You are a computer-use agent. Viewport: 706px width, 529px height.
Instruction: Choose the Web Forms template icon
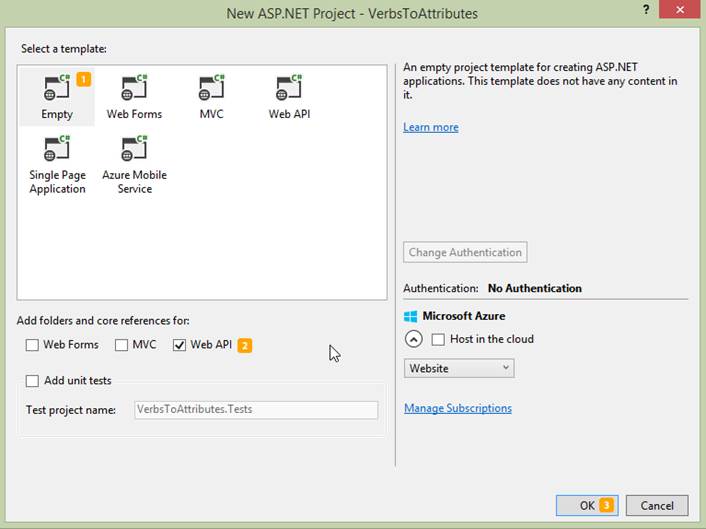click(134, 89)
